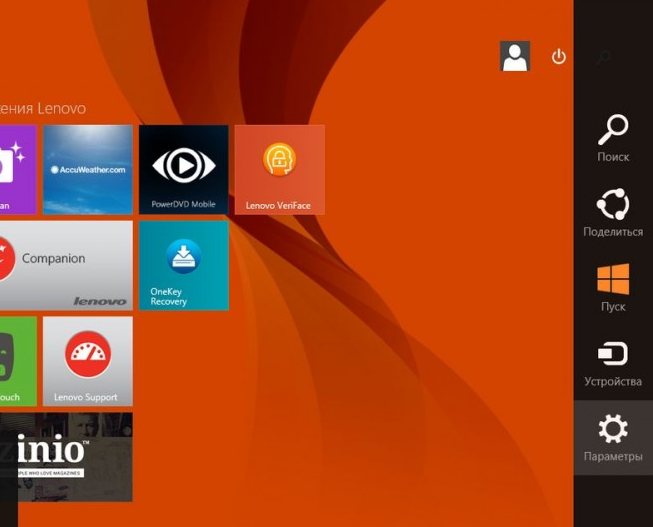
Task: Click the red icon on Companion tile
Action: coord(6,258)
